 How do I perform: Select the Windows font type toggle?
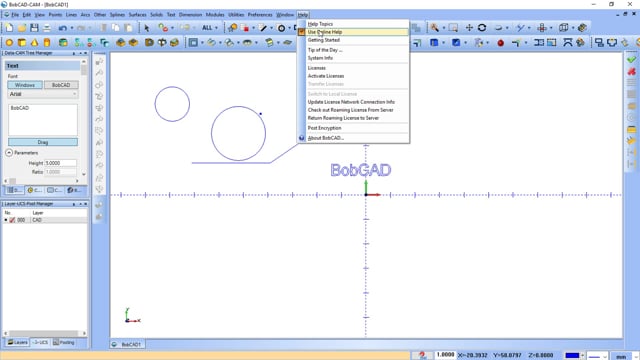[25, 85]
